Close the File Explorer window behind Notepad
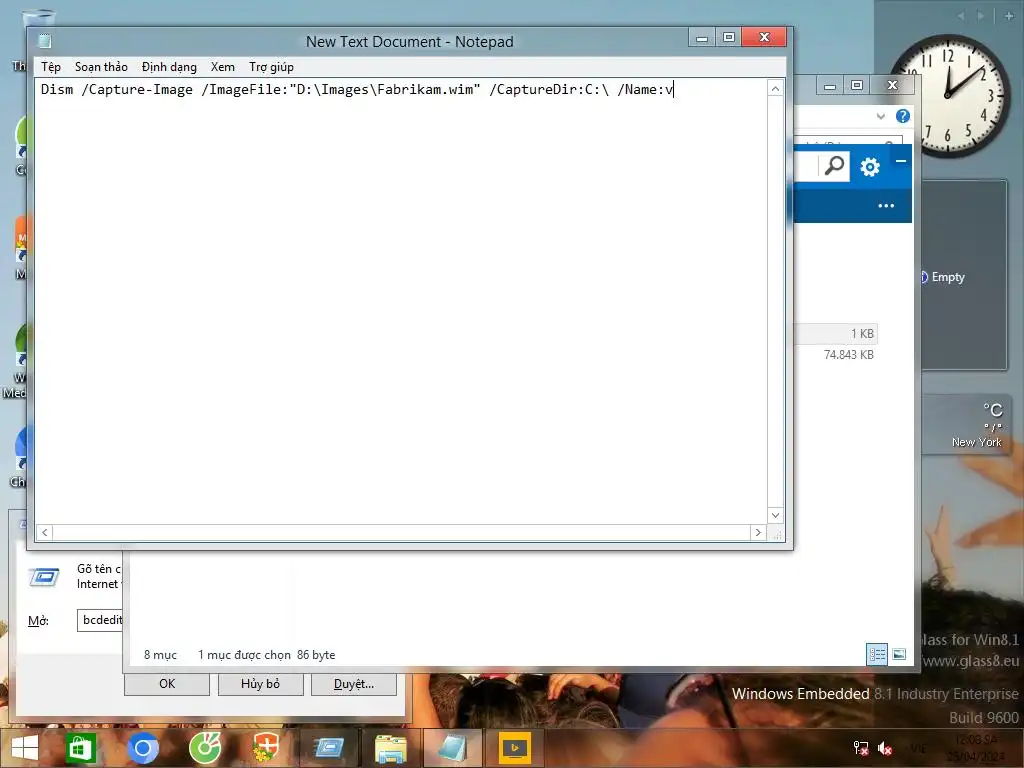 (x=892, y=86)
